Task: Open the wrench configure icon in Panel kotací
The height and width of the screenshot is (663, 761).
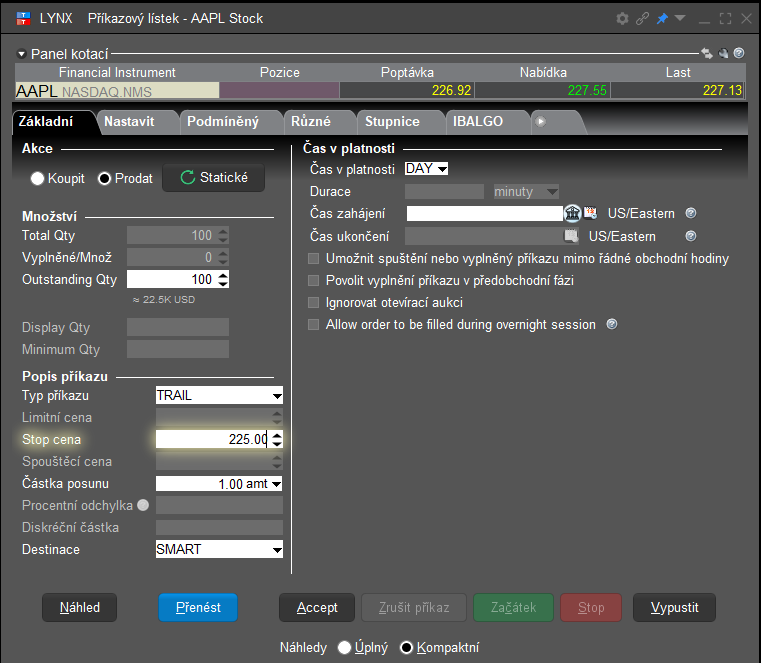Action: 723,53
